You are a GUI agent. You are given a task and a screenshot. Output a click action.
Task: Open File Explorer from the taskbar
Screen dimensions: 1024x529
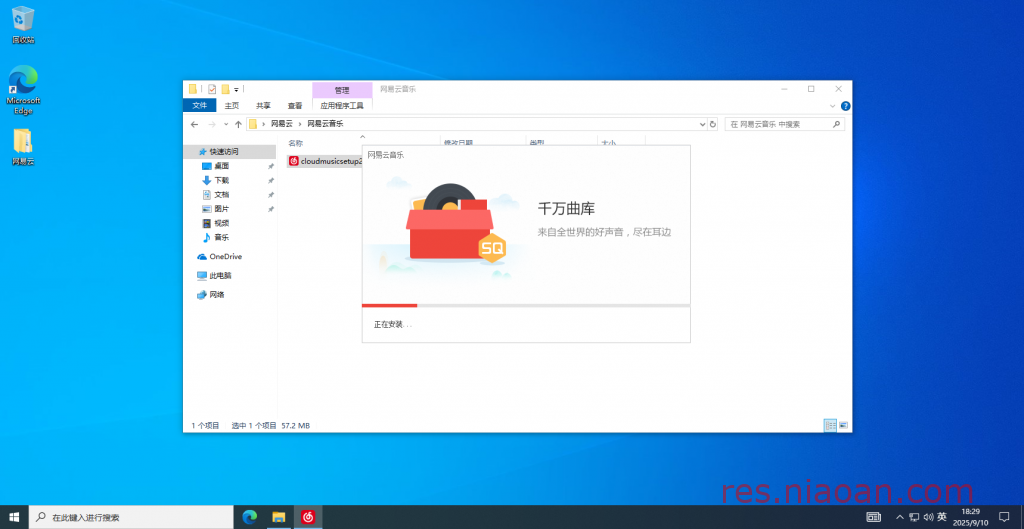(x=279, y=517)
